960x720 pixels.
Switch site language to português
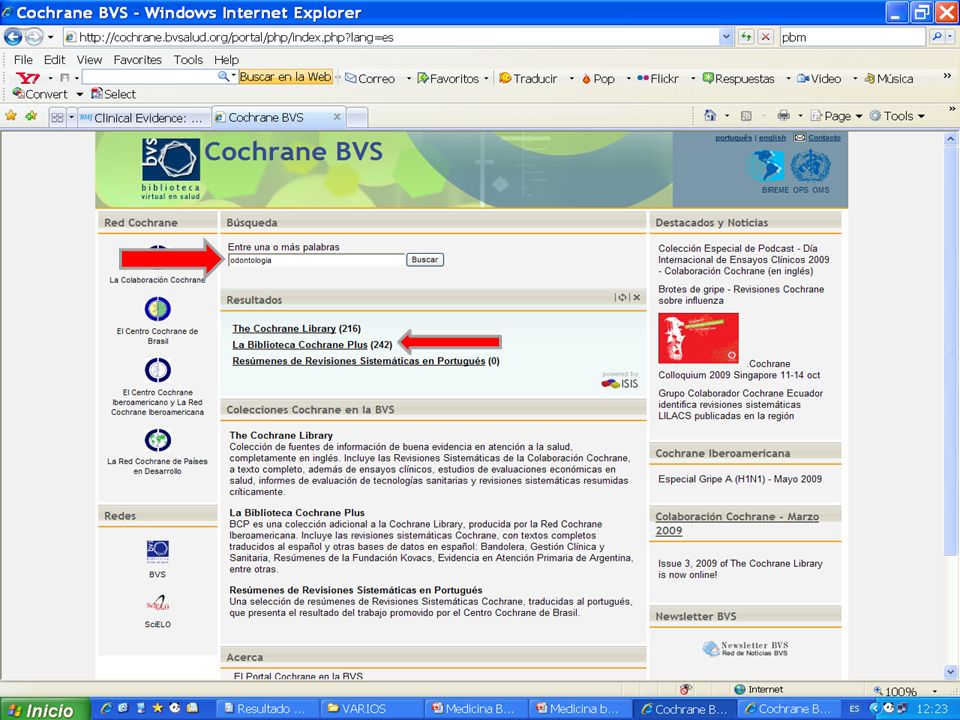[733, 138]
